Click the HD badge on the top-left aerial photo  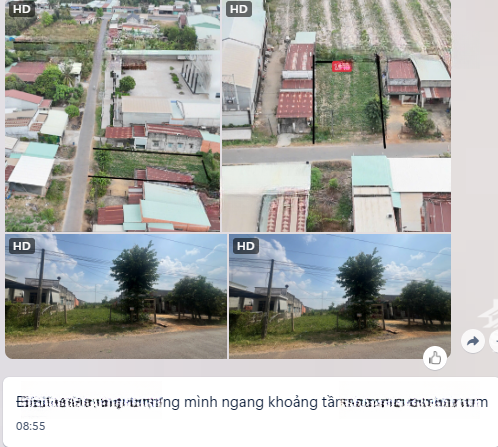(22, 9)
